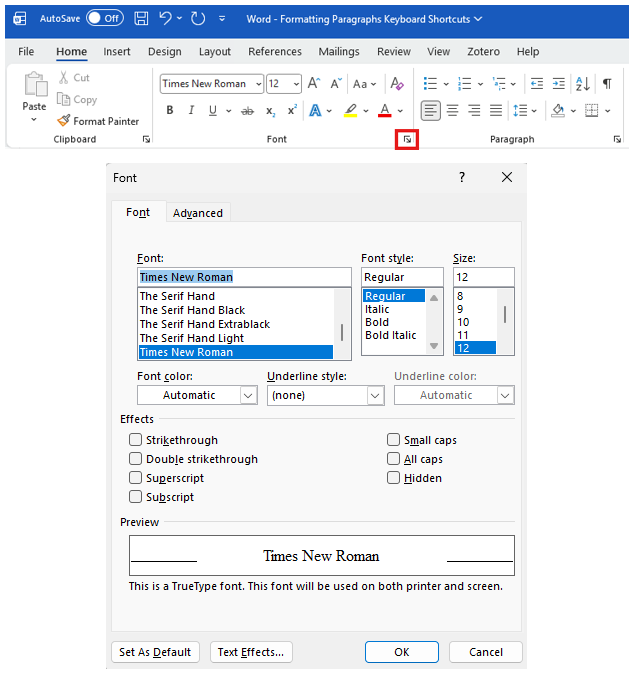Check the Hidden checkbox
Image resolution: width=634 pixels, height=673 pixels.
[393, 477]
